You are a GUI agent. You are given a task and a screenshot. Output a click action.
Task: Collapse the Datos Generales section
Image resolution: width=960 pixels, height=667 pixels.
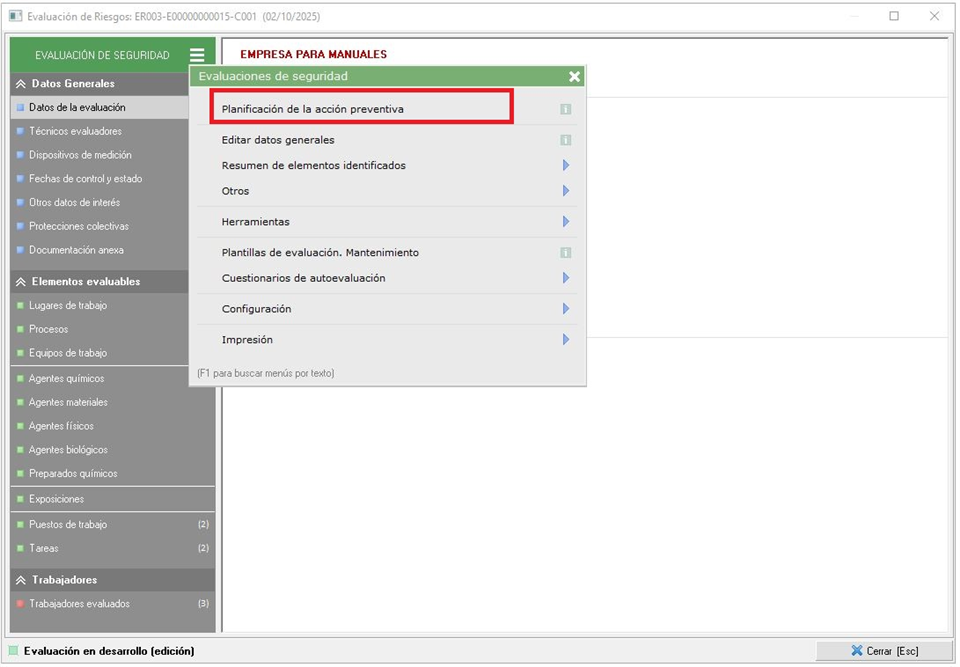tap(21, 84)
